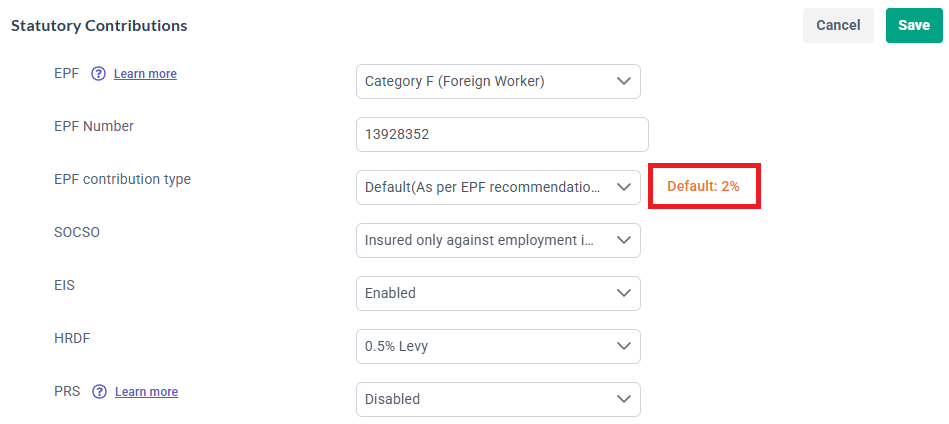Expand the EIS Enabled dropdown

tap(498, 293)
